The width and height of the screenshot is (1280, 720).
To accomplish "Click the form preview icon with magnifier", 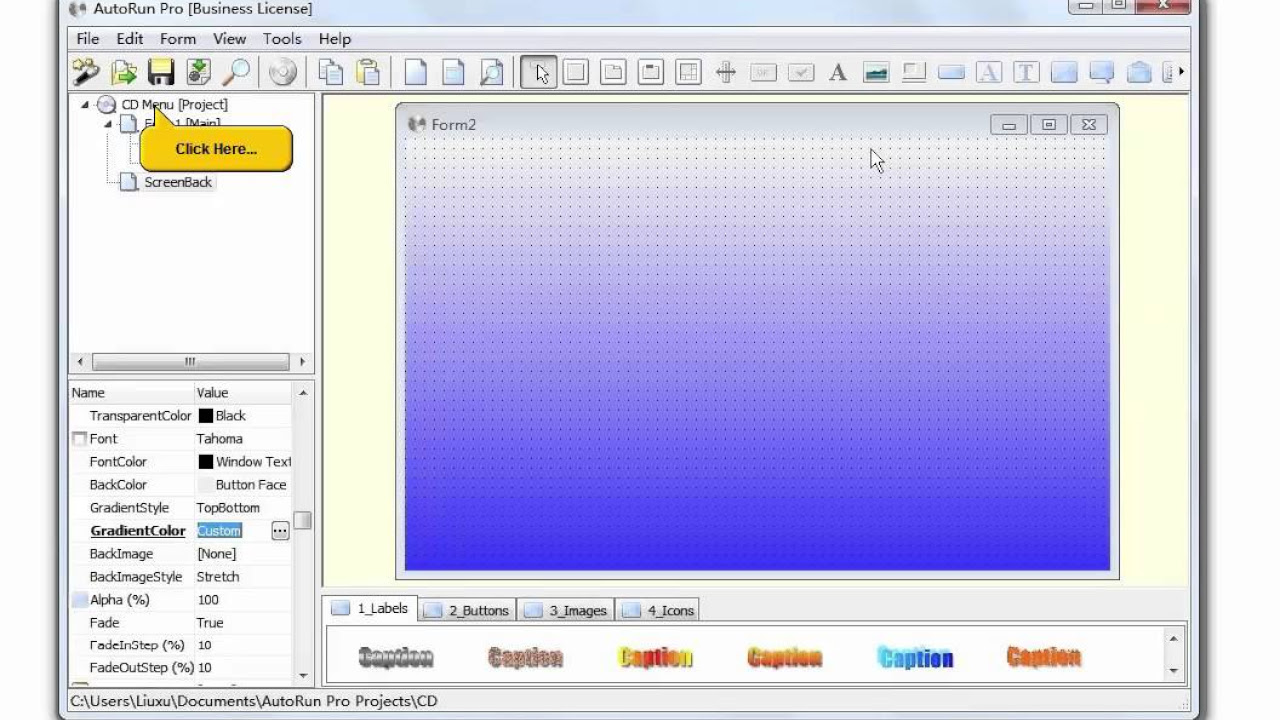I will (x=491, y=72).
